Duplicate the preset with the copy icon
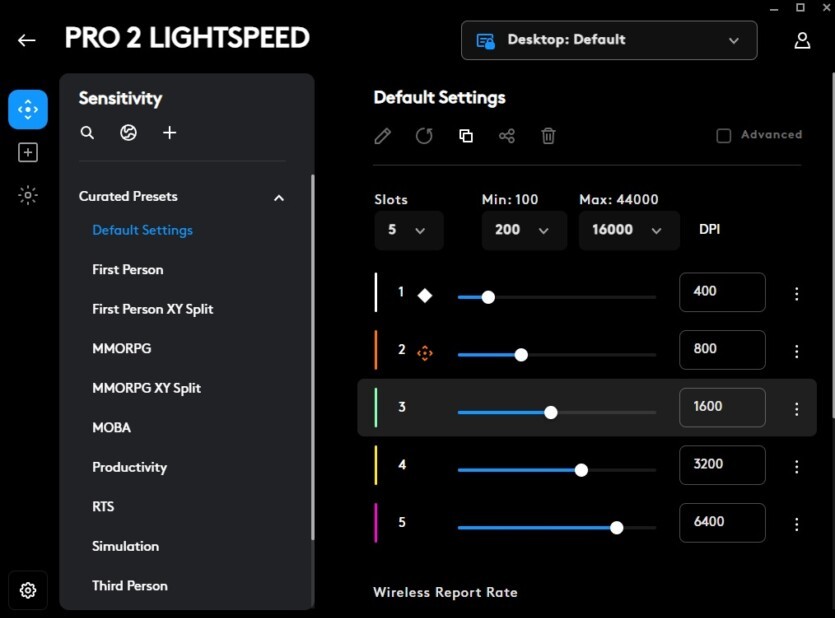The image size is (835, 618). 465,135
